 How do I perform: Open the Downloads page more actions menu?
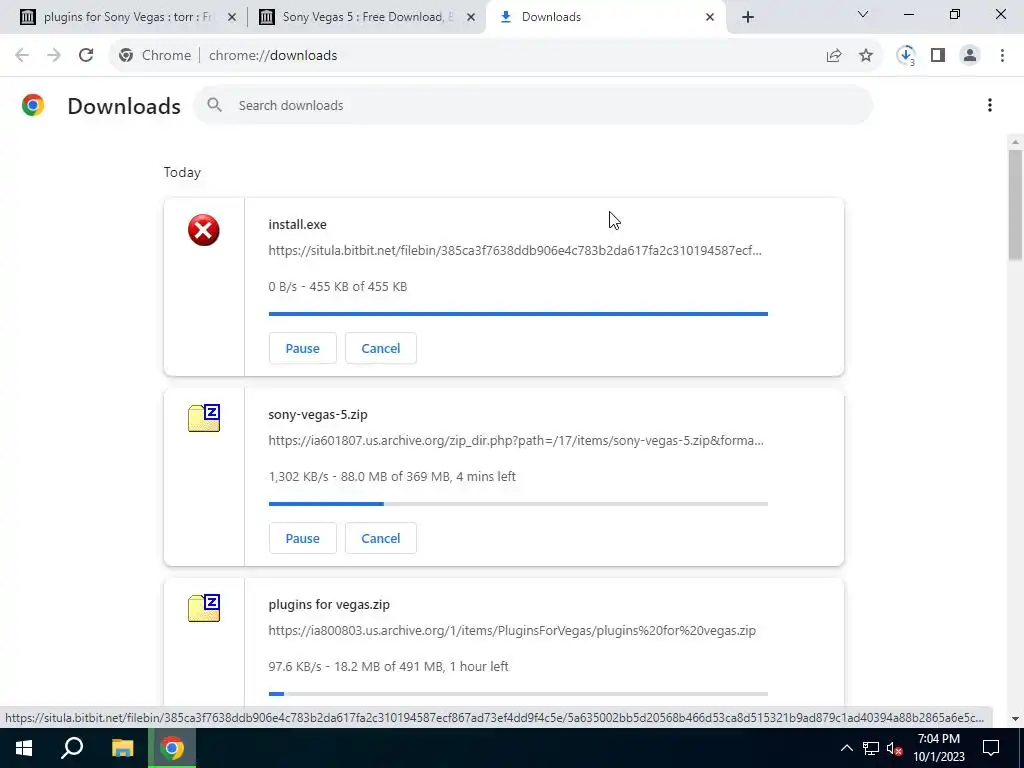click(990, 105)
